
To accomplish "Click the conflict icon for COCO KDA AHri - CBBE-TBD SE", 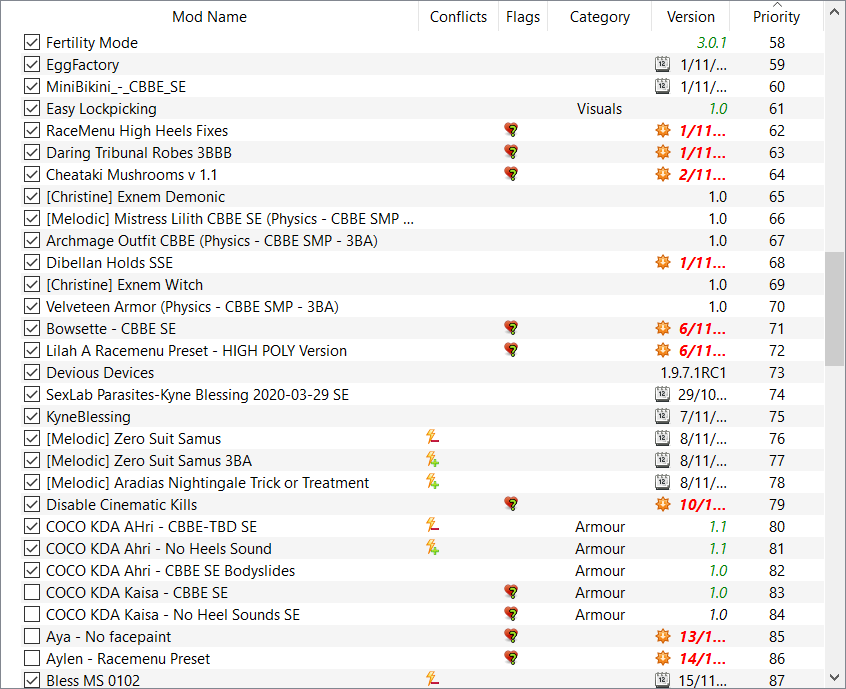I will coord(432,525).
